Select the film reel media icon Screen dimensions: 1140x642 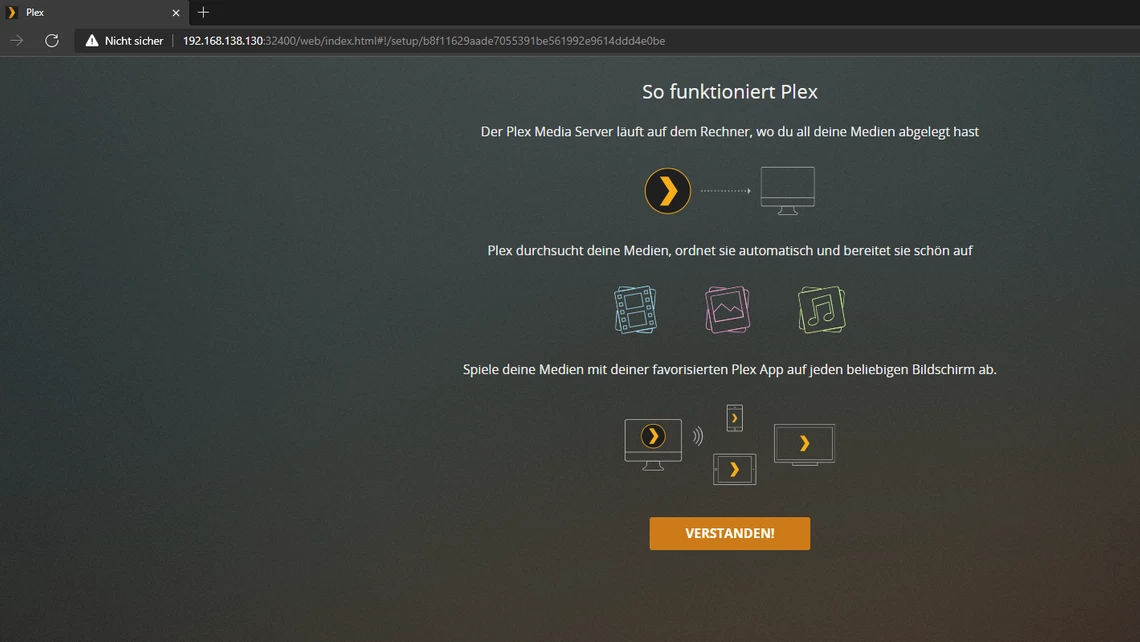click(634, 309)
